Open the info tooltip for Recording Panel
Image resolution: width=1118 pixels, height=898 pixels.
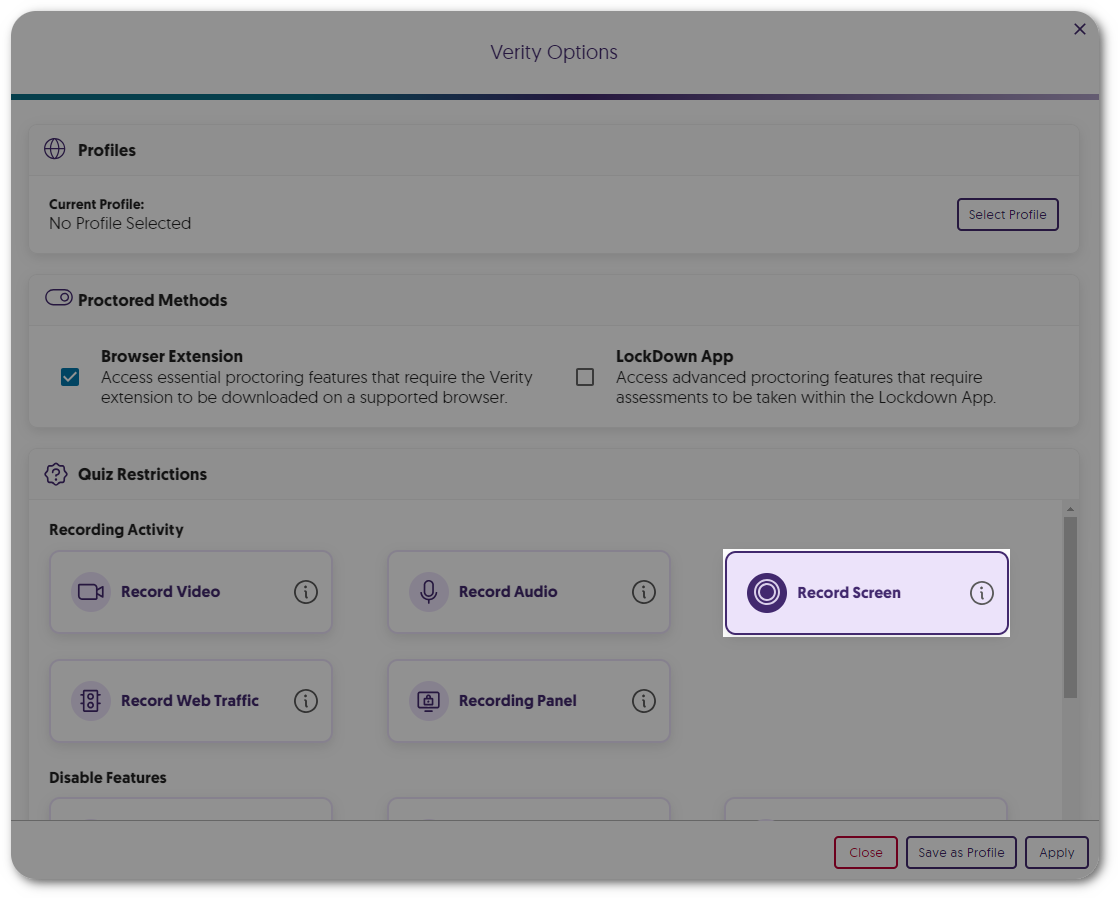[x=644, y=701]
